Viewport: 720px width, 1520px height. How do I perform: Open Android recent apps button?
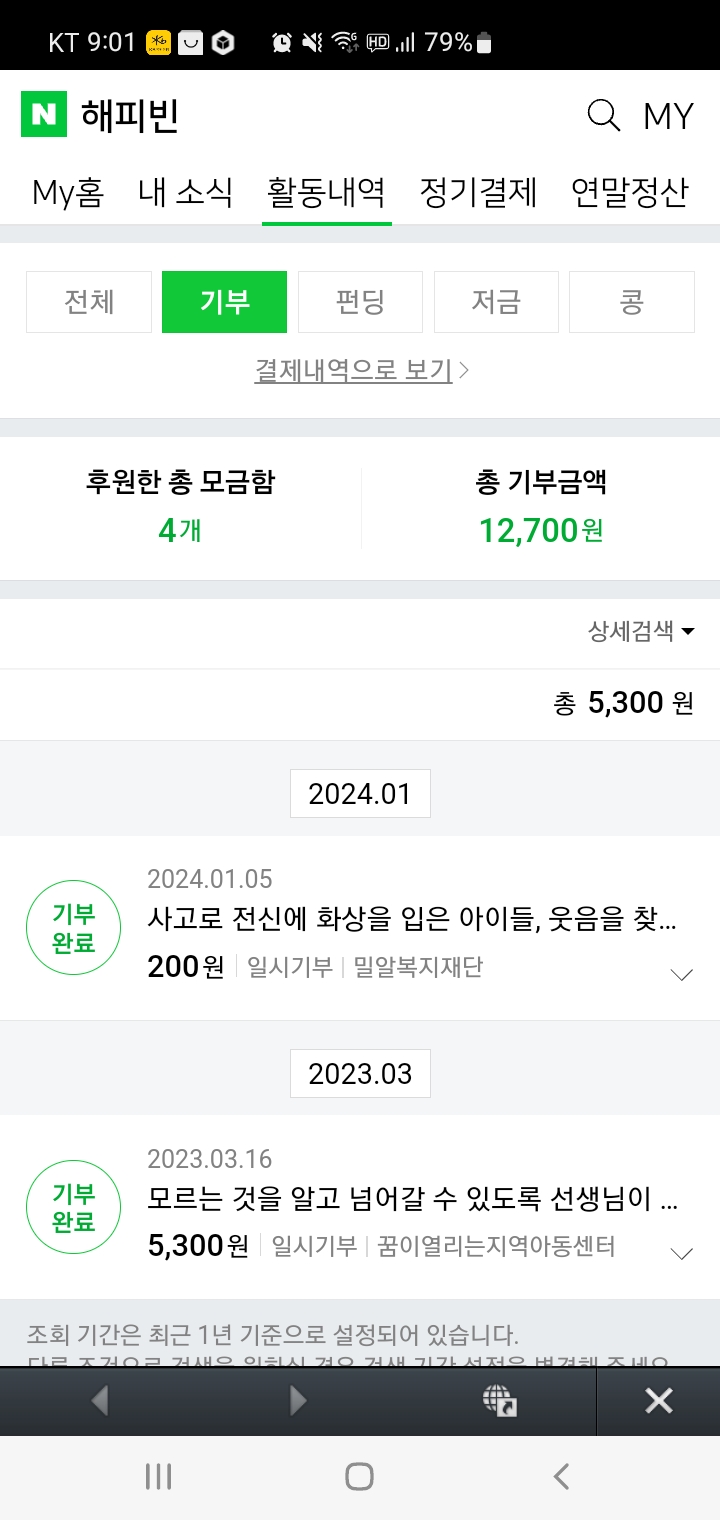(x=159, y=1476)
